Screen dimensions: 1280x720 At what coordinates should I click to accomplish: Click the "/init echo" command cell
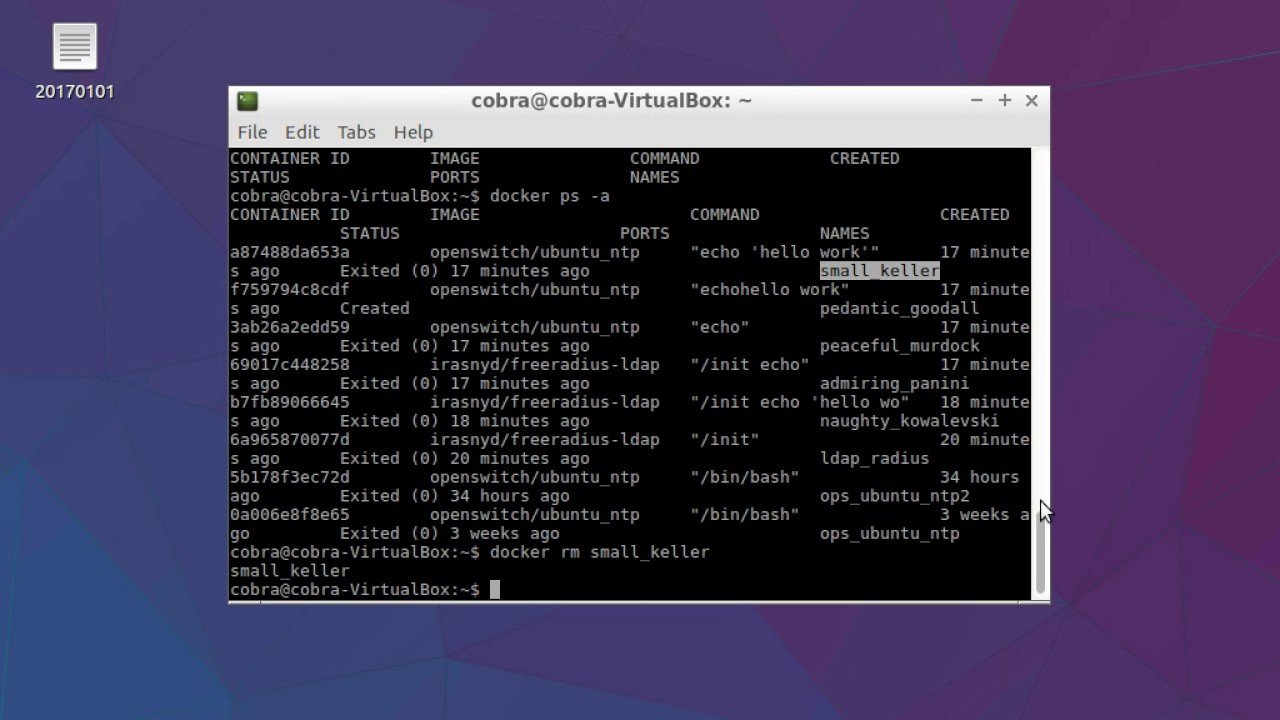[750, 365]
